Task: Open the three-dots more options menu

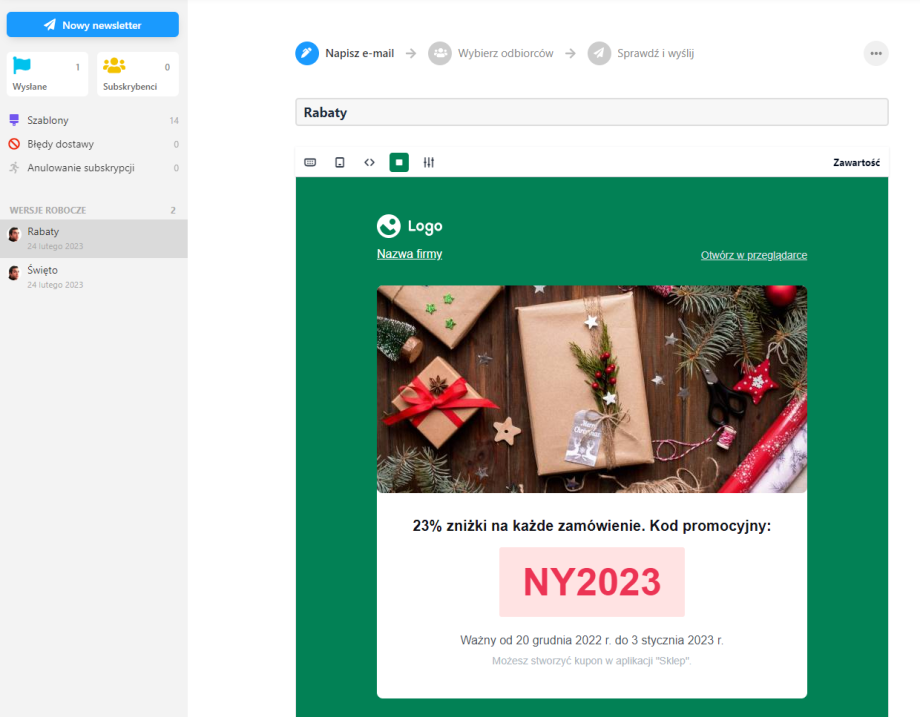Action: 876,53
